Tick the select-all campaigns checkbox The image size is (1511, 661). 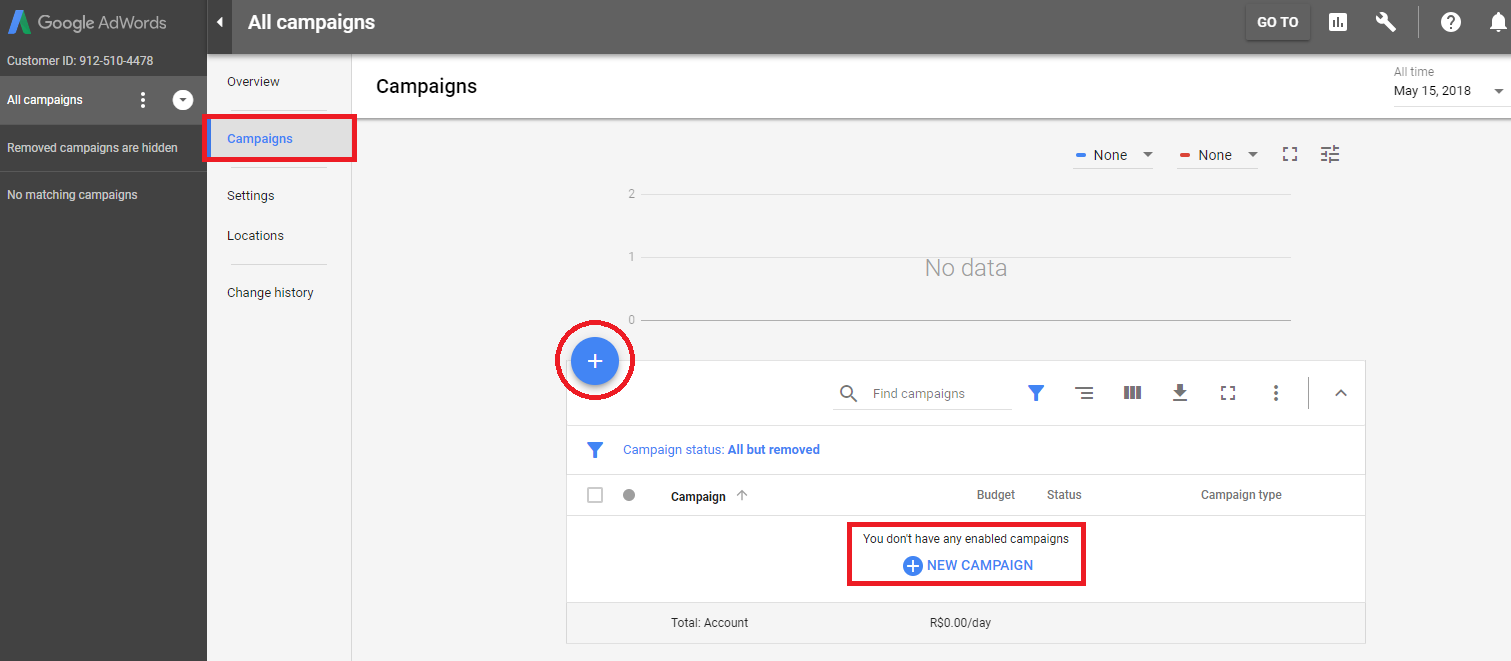click(x=595, y=495)
